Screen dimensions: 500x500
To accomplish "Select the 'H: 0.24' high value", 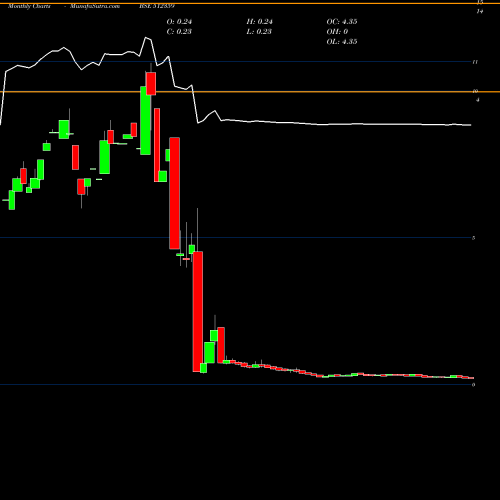I will tap(259, 22).
